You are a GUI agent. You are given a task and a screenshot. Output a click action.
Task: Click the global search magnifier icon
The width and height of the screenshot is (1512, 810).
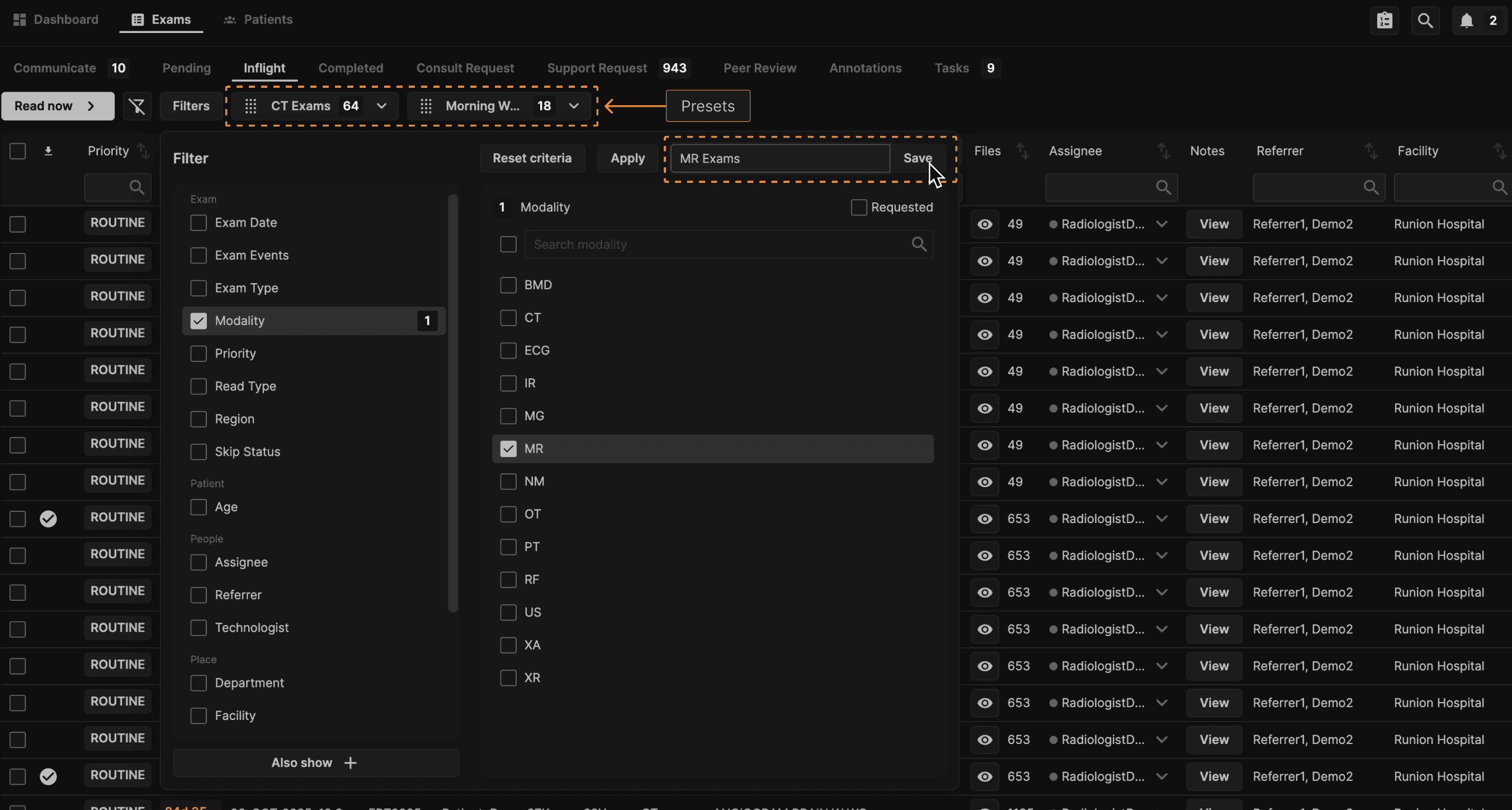(1425, 21)
